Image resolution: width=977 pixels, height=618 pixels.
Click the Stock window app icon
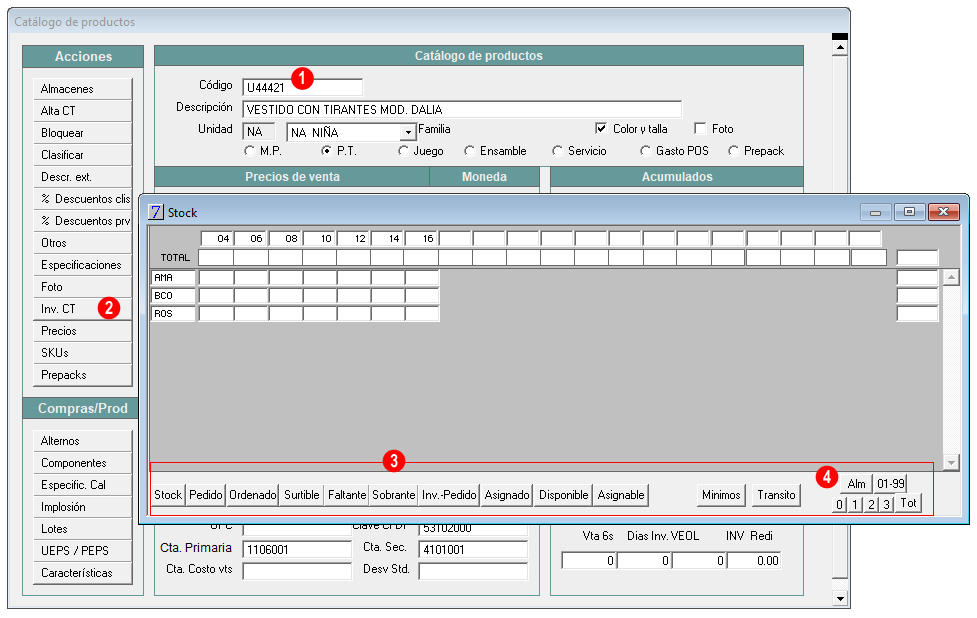155,212
